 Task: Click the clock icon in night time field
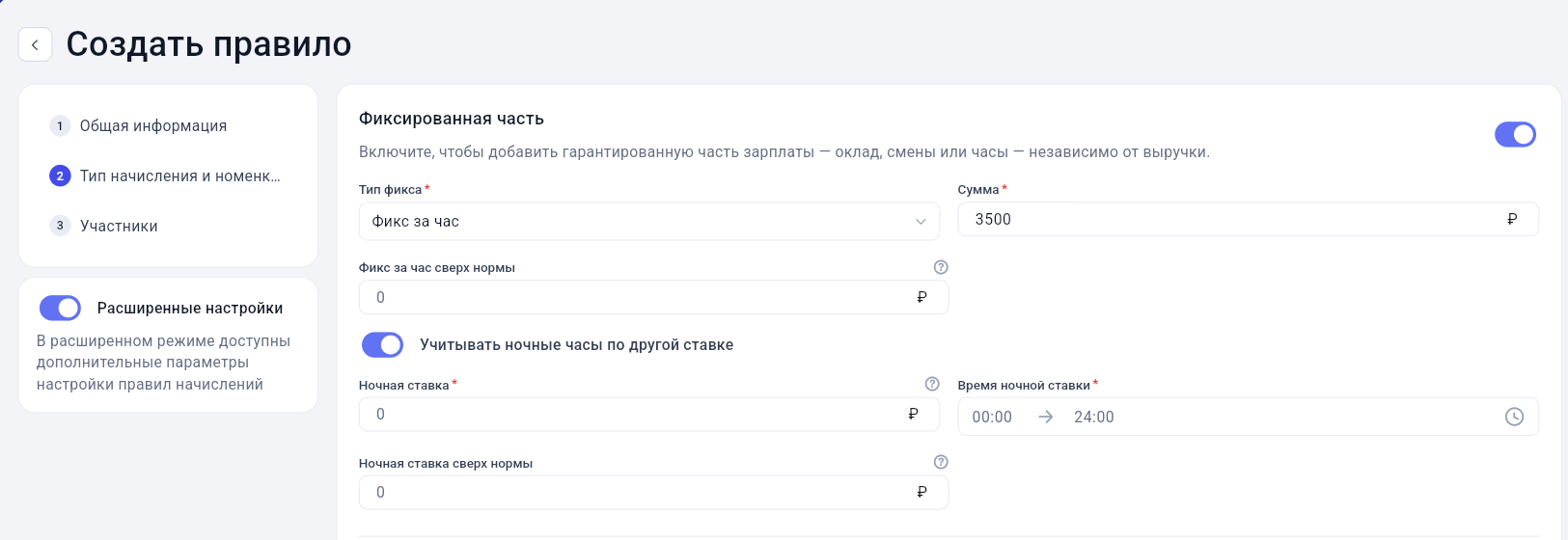(x=1515, y=417)
